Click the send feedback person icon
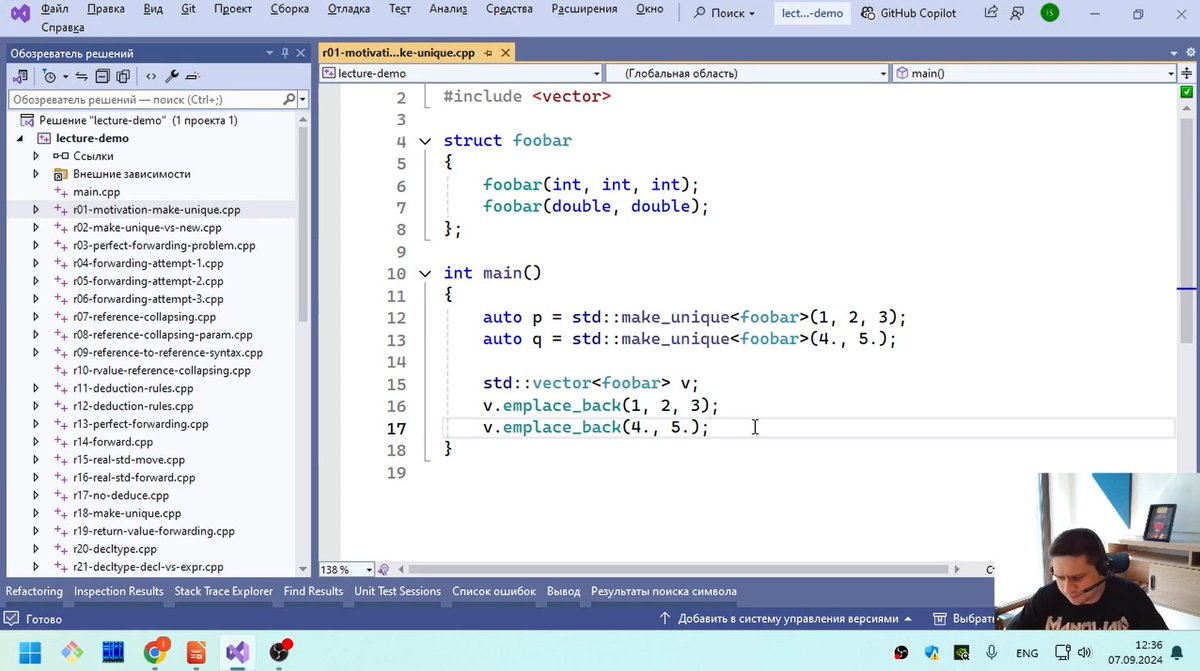This screenshot has height=671, width=1200. (x=1017, y=14)
